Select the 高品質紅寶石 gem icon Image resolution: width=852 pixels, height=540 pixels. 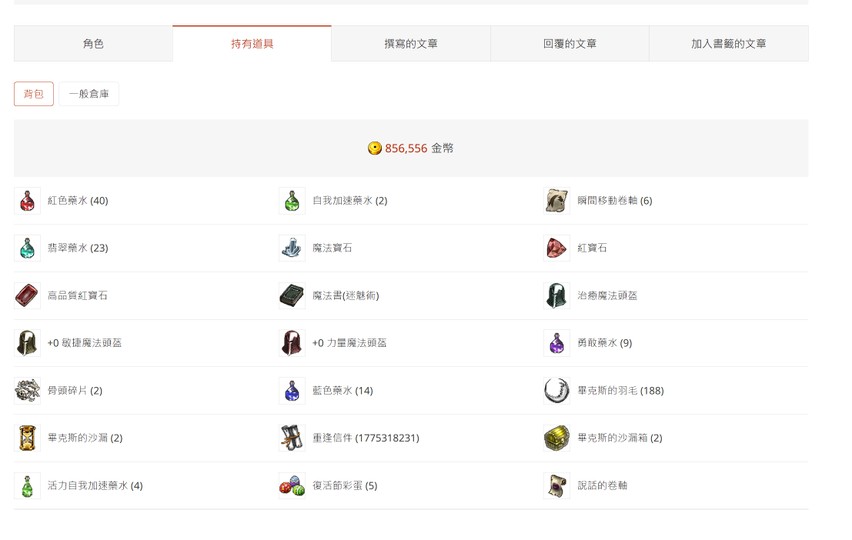point(27,296)
